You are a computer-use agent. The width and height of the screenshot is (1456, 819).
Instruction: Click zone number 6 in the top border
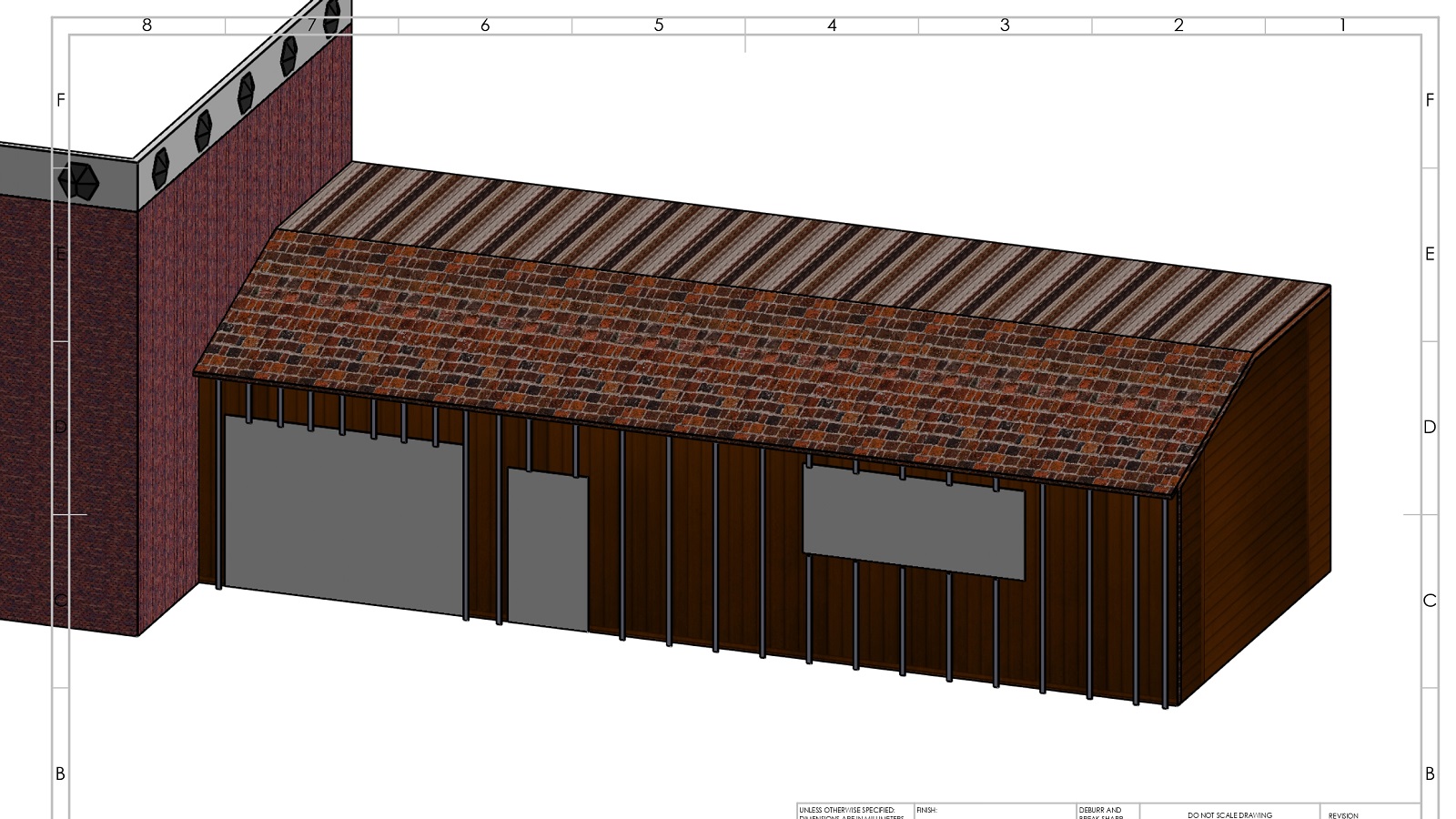click(x=485, y=25)
